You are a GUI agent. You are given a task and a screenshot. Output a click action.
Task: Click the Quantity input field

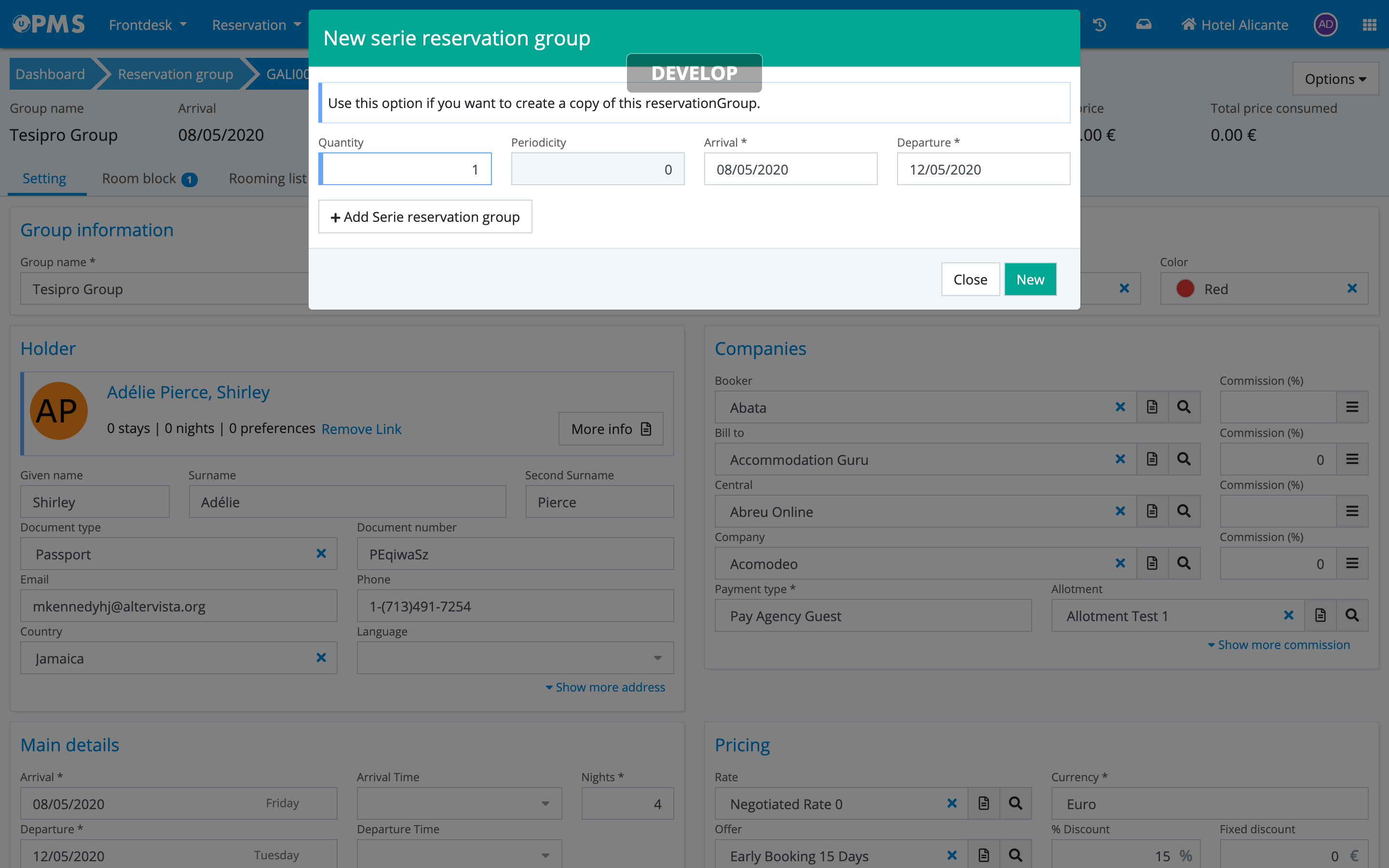(405, 169)
